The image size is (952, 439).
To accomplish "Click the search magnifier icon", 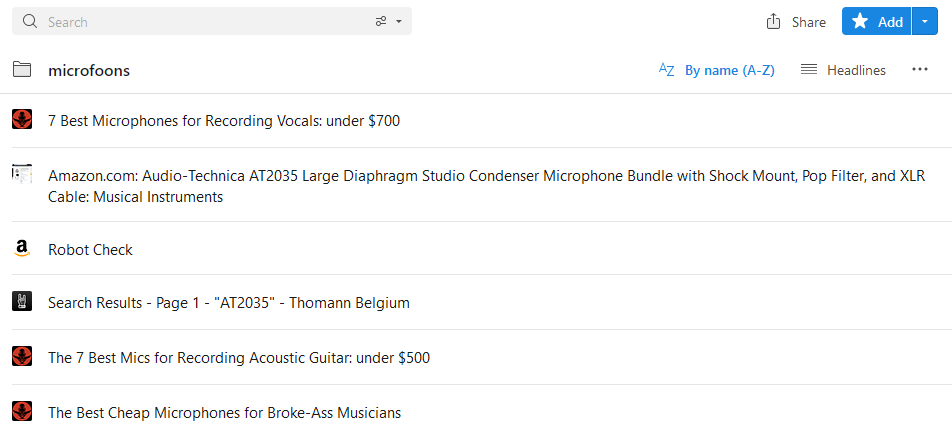I will tap(30, 22).
